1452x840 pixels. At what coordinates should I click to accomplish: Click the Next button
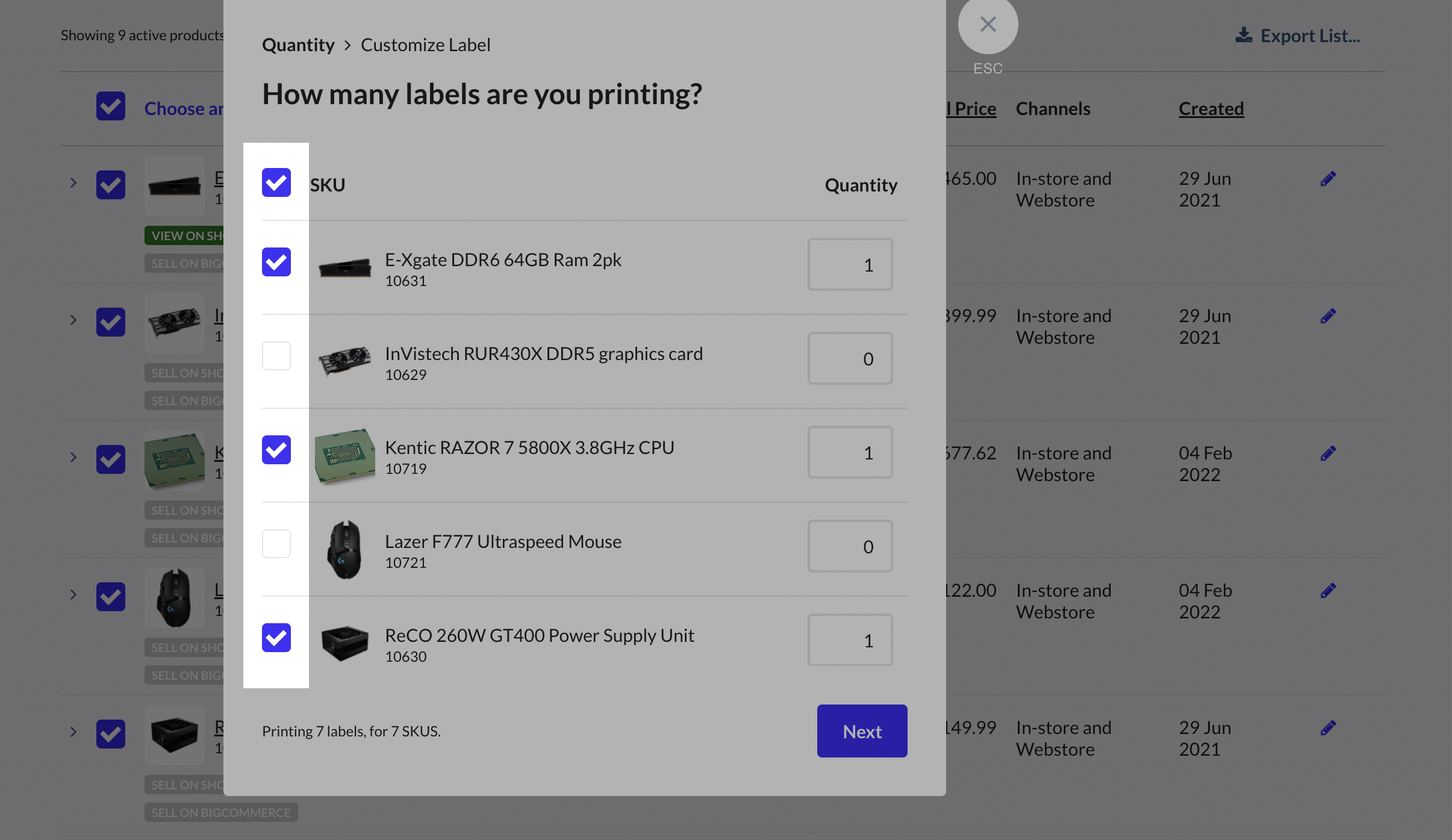(862, 731)
